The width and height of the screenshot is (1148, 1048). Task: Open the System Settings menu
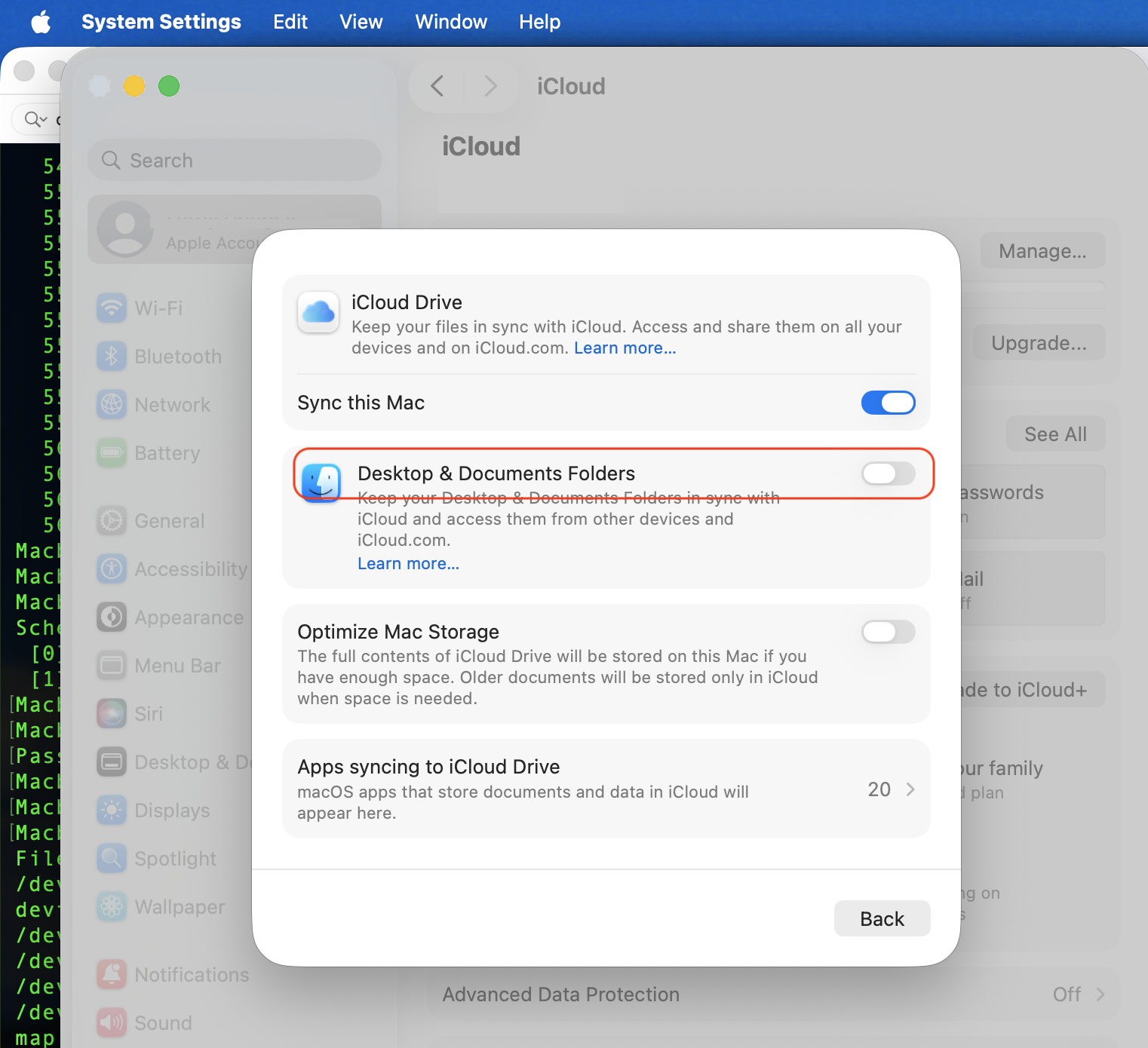tap(161, 22)
